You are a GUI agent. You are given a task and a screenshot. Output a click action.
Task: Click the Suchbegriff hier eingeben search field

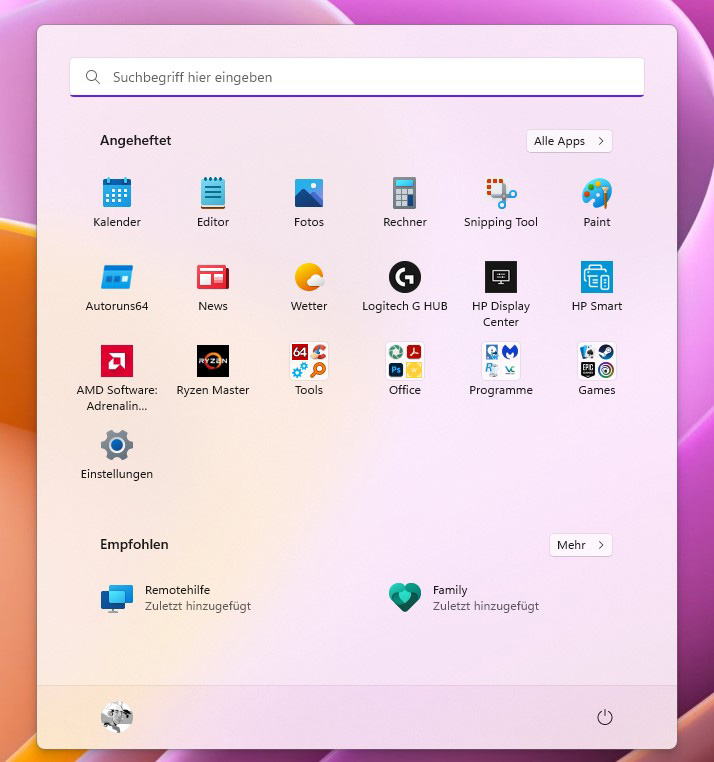357,77
